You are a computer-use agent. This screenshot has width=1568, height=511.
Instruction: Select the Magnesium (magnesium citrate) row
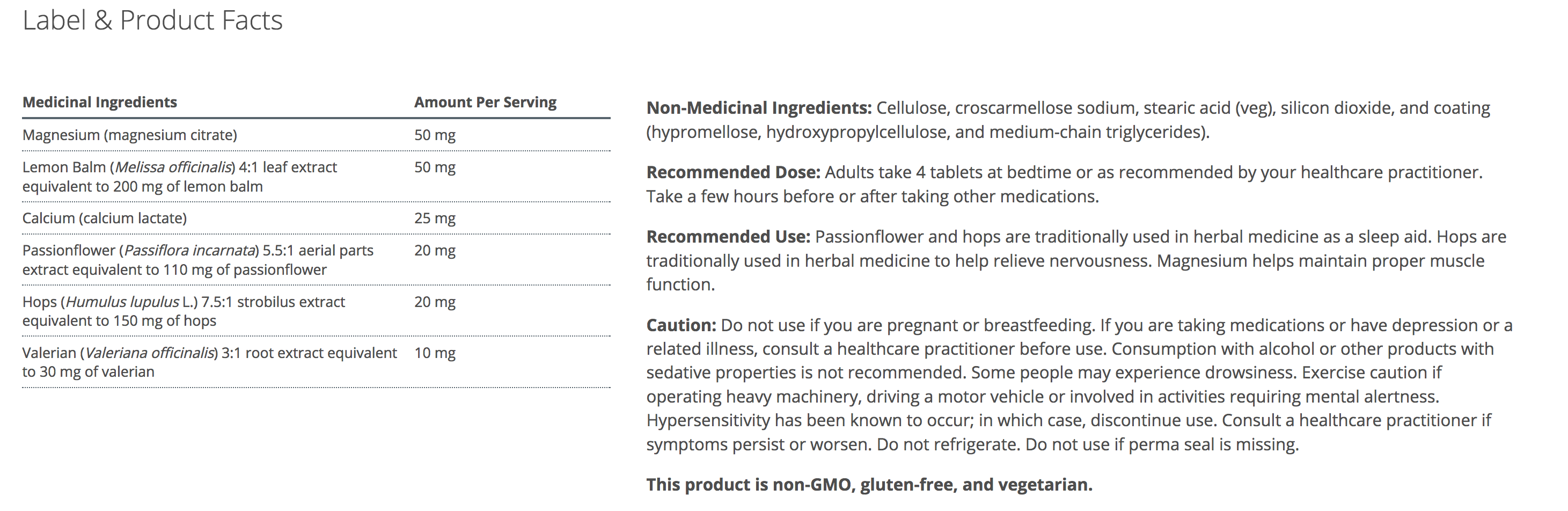coord(130,135)
